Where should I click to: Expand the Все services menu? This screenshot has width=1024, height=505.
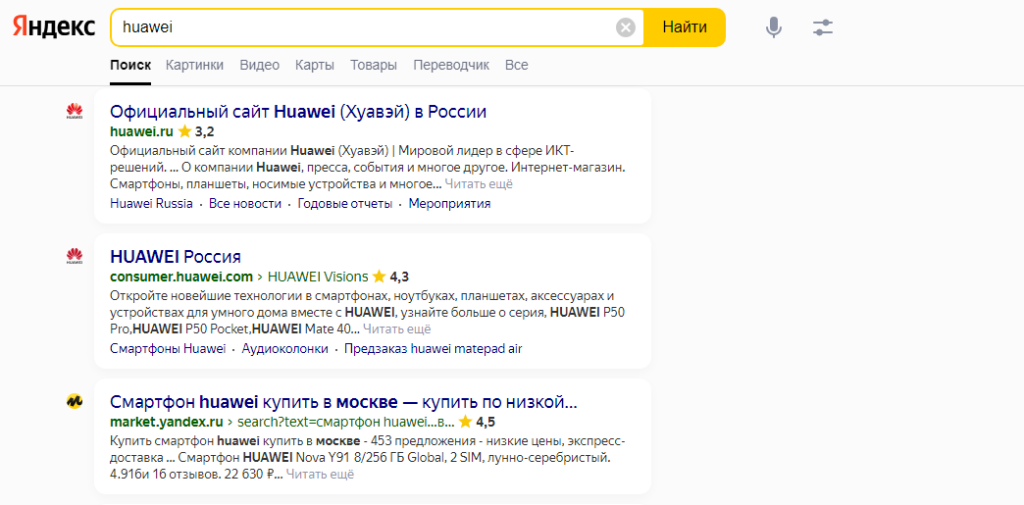[x=517, y=65]
